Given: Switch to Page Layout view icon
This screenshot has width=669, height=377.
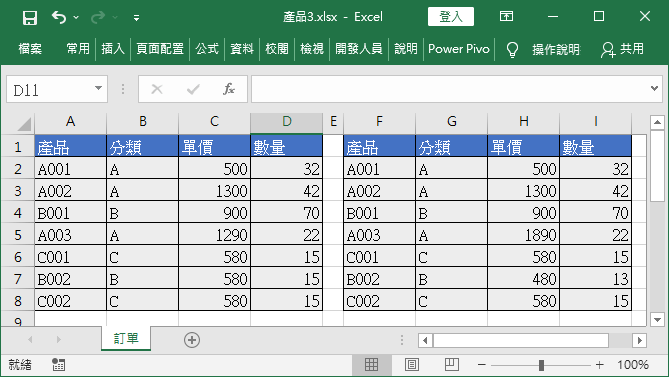Looking at the screenshot, I should point(411,365).
